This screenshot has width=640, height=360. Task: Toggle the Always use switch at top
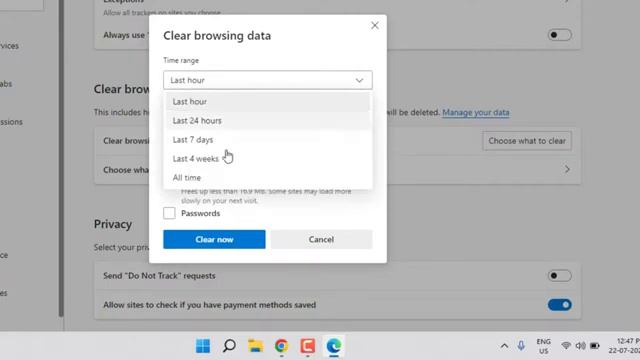(560, 35)
